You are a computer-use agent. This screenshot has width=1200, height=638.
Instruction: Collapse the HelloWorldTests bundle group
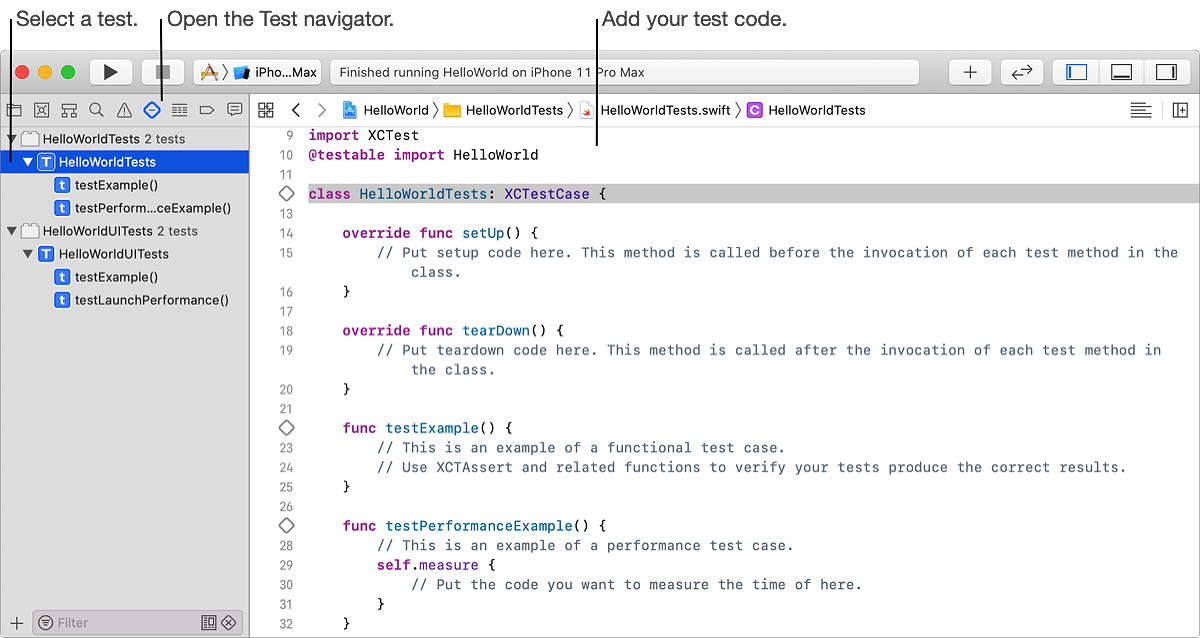coord(12,139)
